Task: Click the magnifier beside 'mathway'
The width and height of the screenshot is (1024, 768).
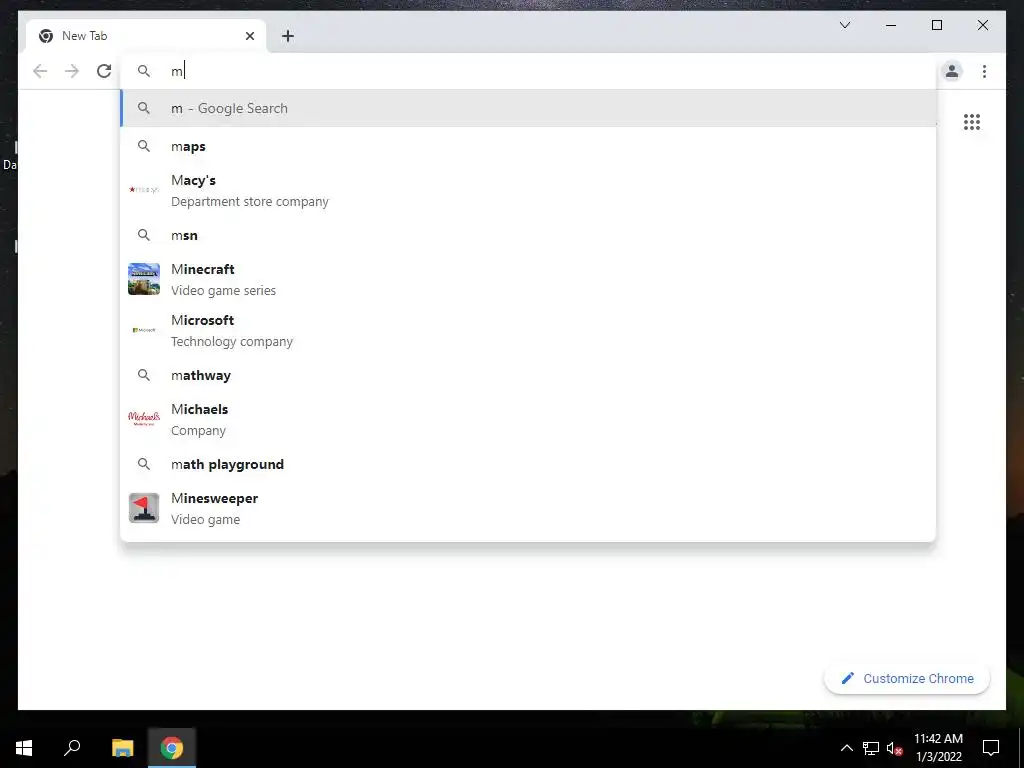Action: pos(144,376)
